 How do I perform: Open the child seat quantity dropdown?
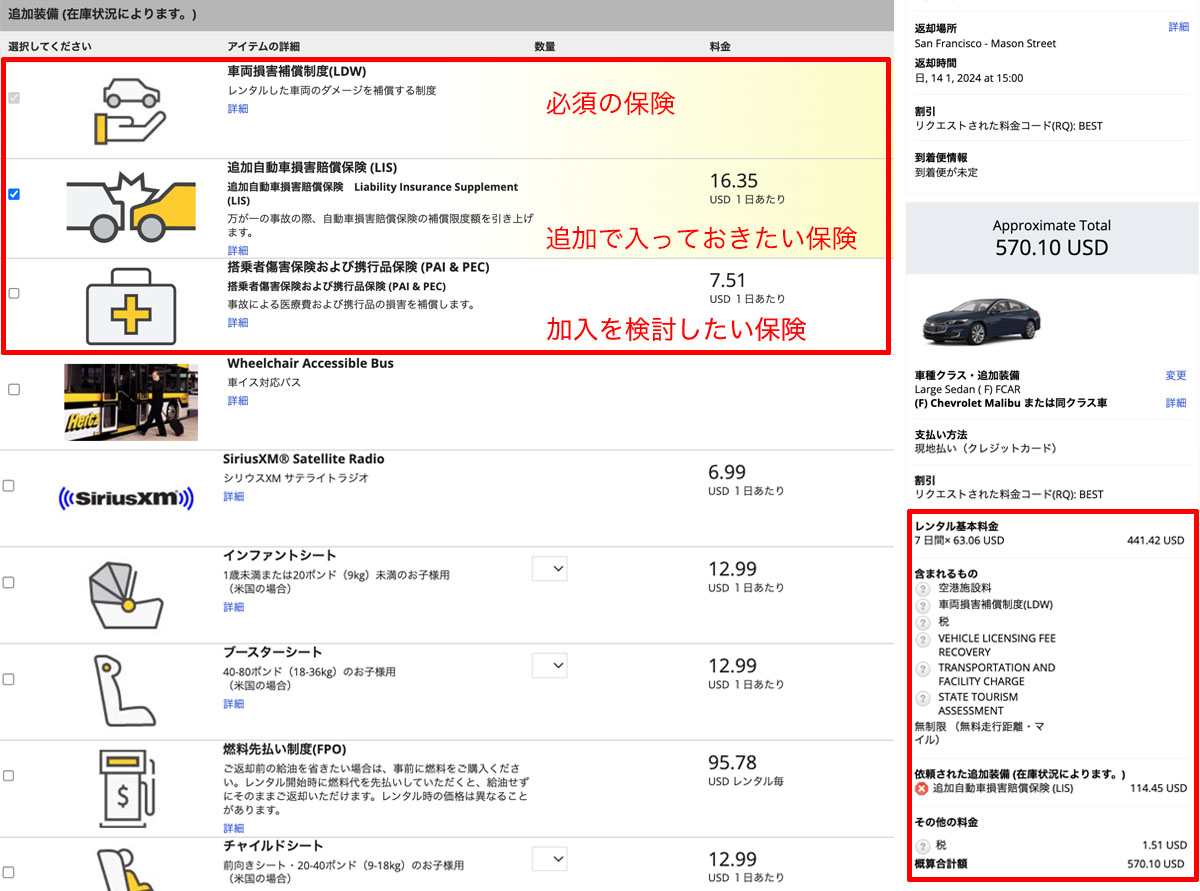tap(549, 858)
